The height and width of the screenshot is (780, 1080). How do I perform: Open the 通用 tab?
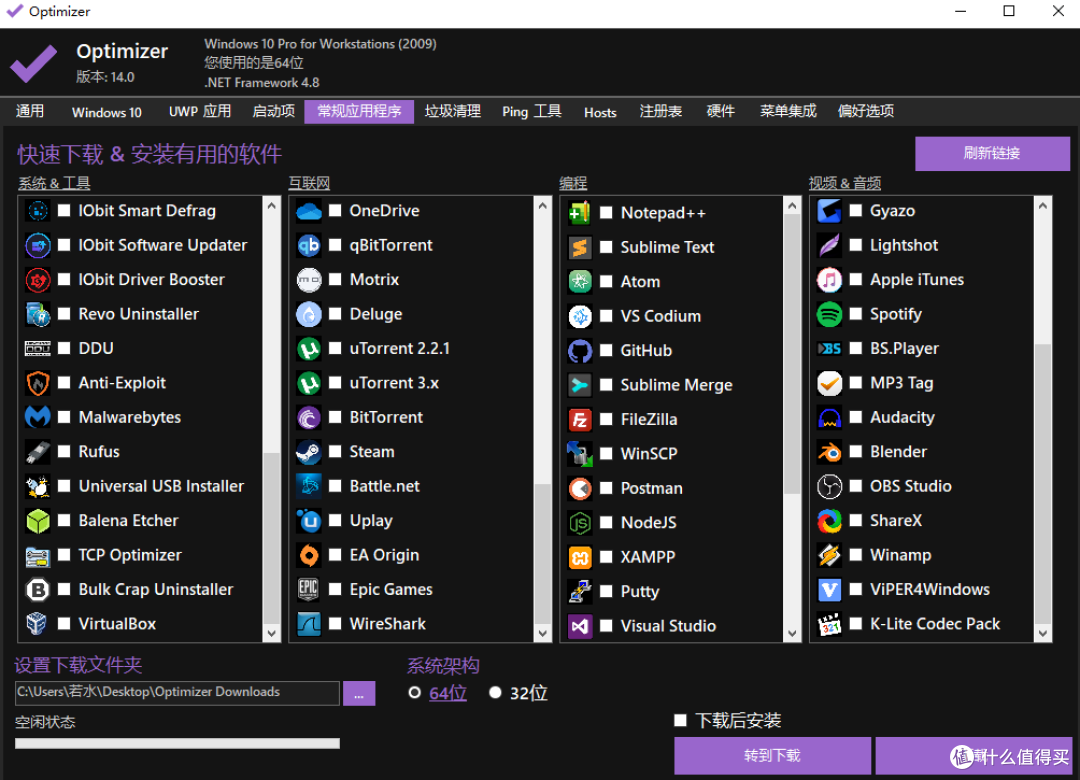coord(30,112)
